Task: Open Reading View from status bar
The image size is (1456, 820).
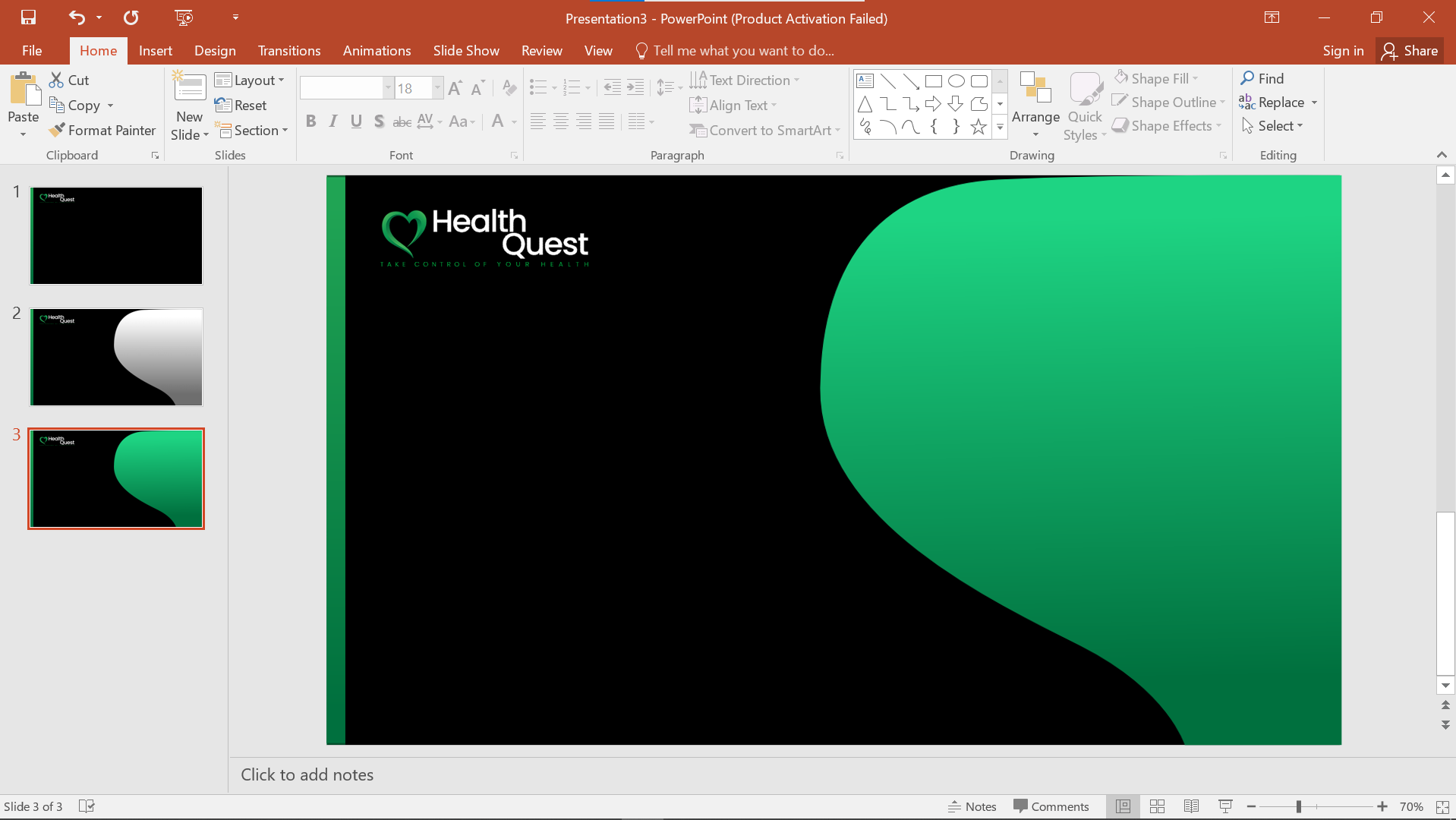Action: coord(1191,806)
